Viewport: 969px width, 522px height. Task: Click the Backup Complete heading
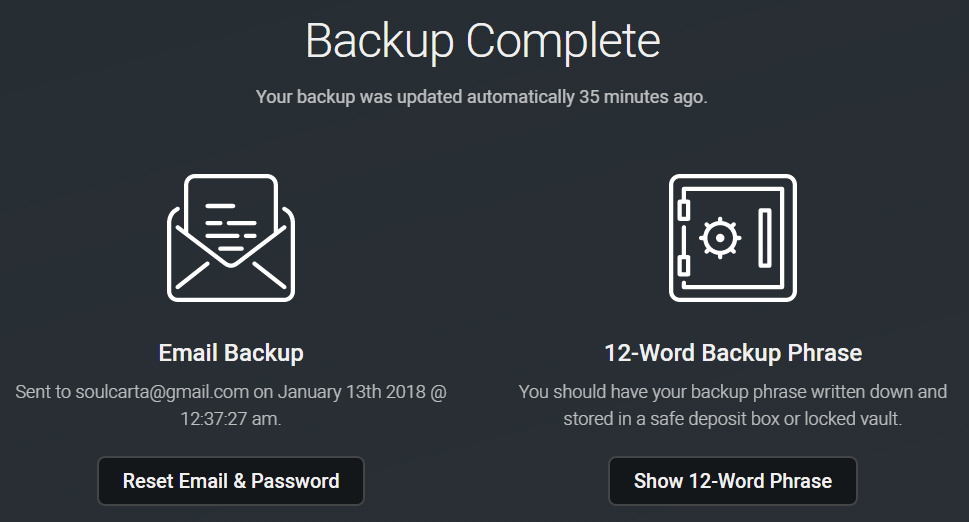click(483, 41)
